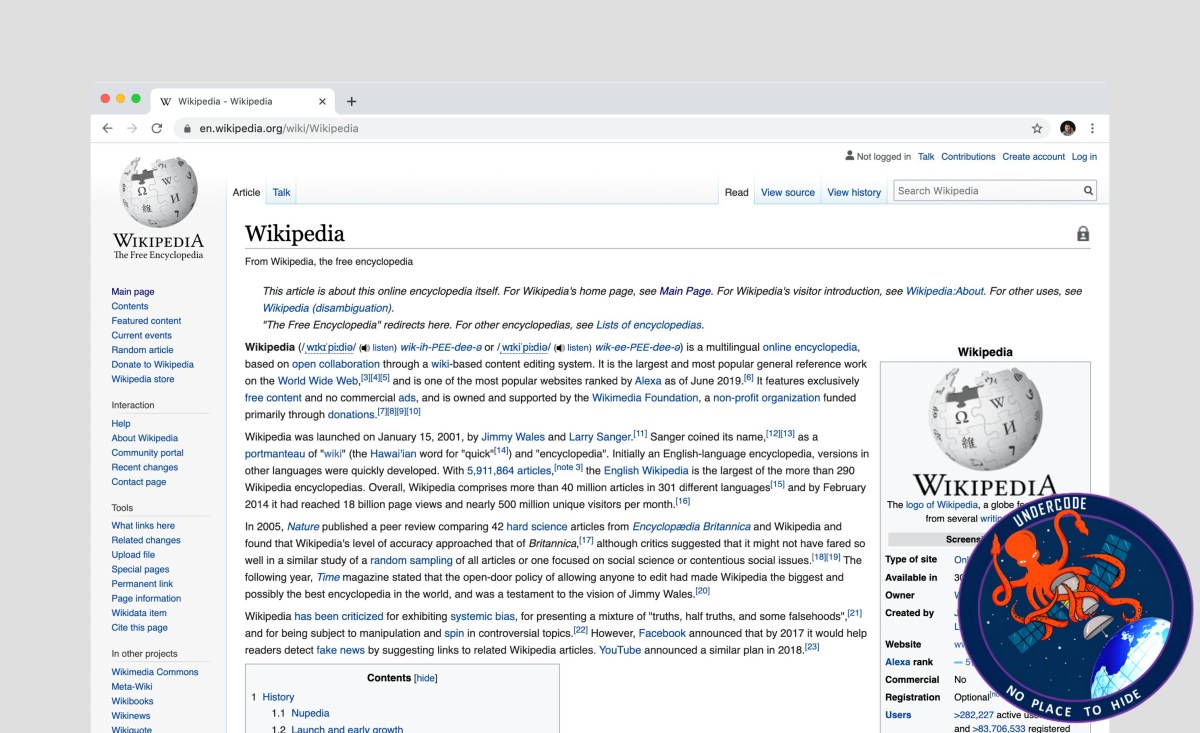Hide the Contents box via hide link
Image resolution: width=1200 pixels, height=733 pixels.
point(426,678)
